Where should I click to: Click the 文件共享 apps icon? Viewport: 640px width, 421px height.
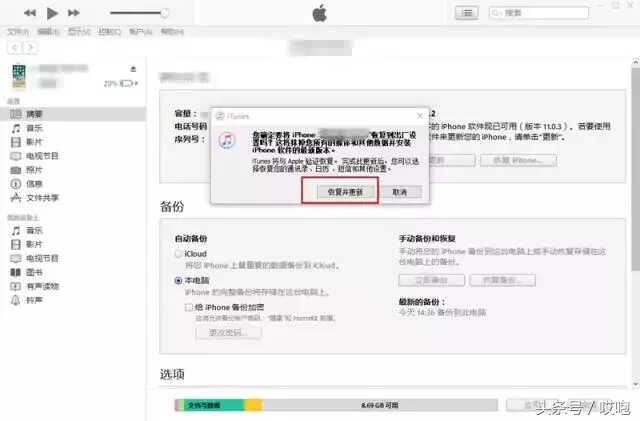(16, 198)
